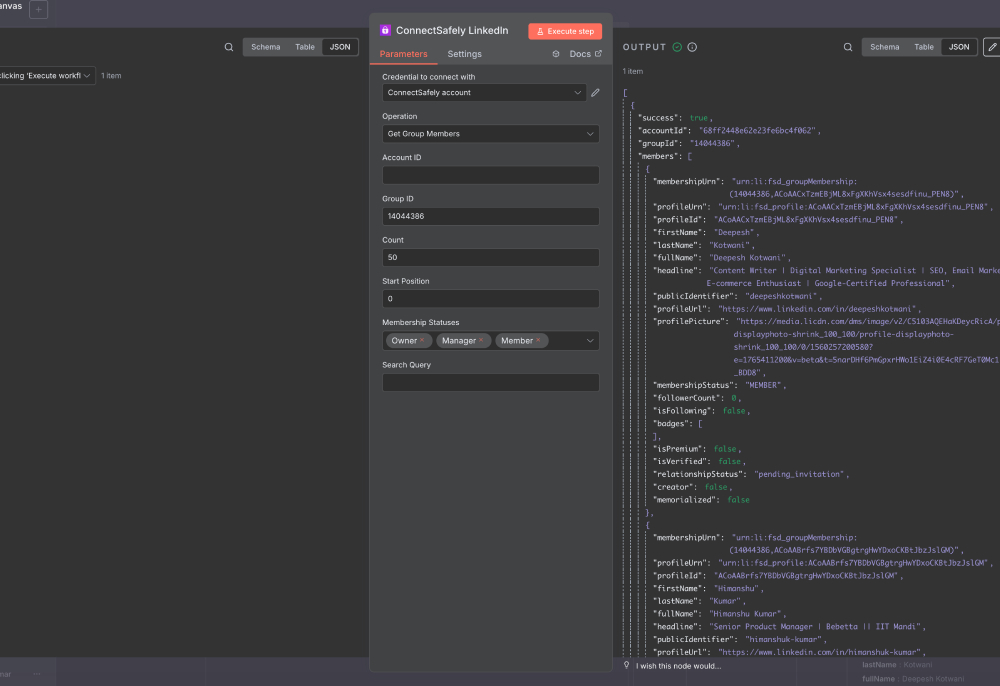Open the Operation dropdown showing Get Group Members
Viewport: 1000px width, 686px height.
[x=490, y=134]
